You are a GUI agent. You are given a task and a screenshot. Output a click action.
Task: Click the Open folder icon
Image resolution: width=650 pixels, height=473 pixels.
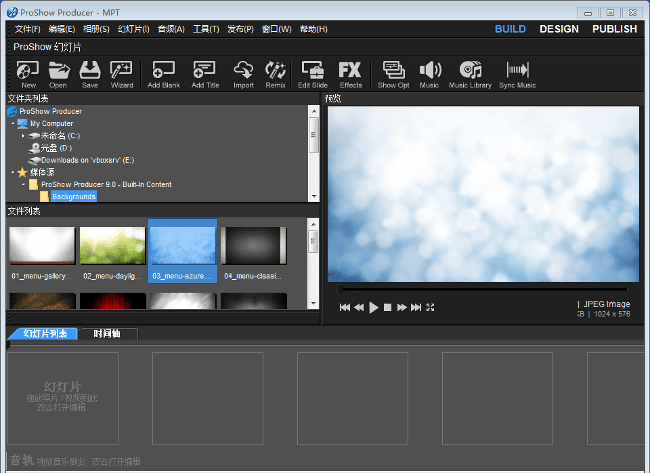click(59, 71)
